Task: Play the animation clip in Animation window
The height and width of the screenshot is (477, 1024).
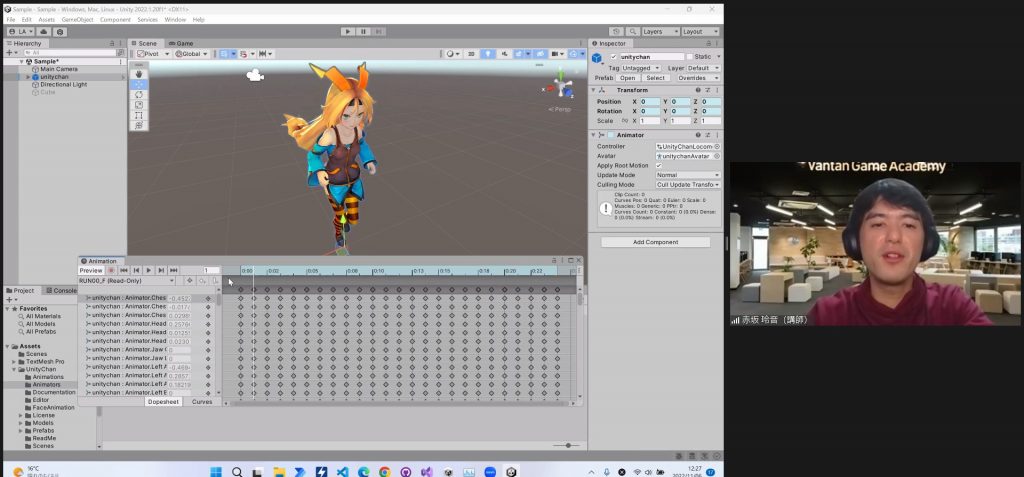Action: (x=149, y=270)
